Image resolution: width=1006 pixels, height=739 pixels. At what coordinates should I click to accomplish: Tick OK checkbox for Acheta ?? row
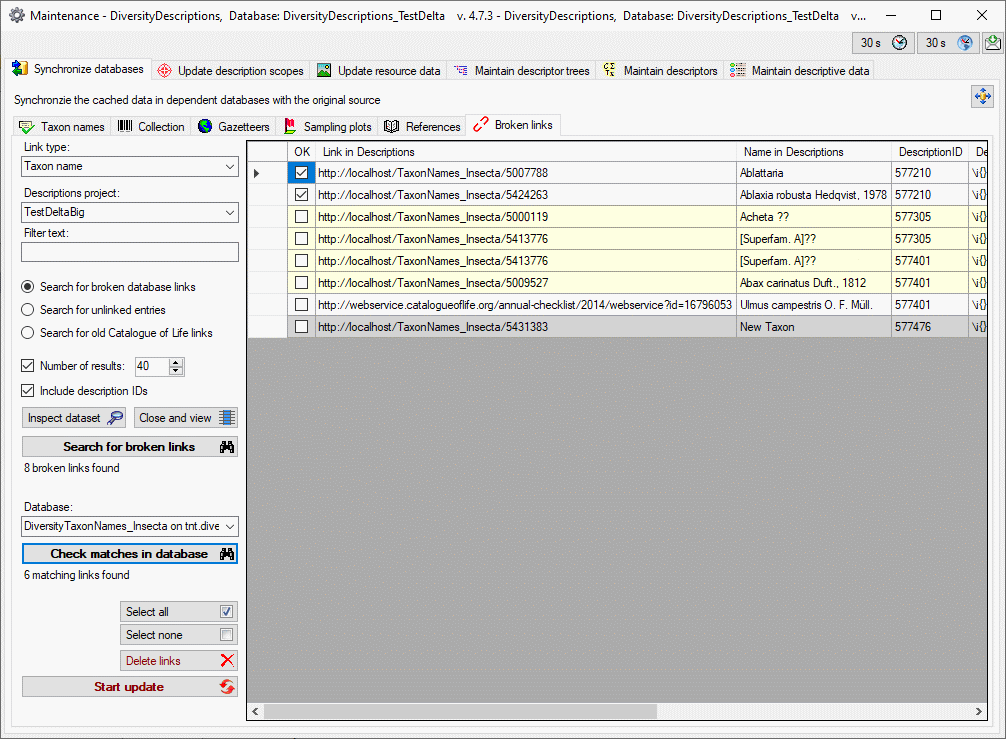pyautogui.click(x=301, y=217)
